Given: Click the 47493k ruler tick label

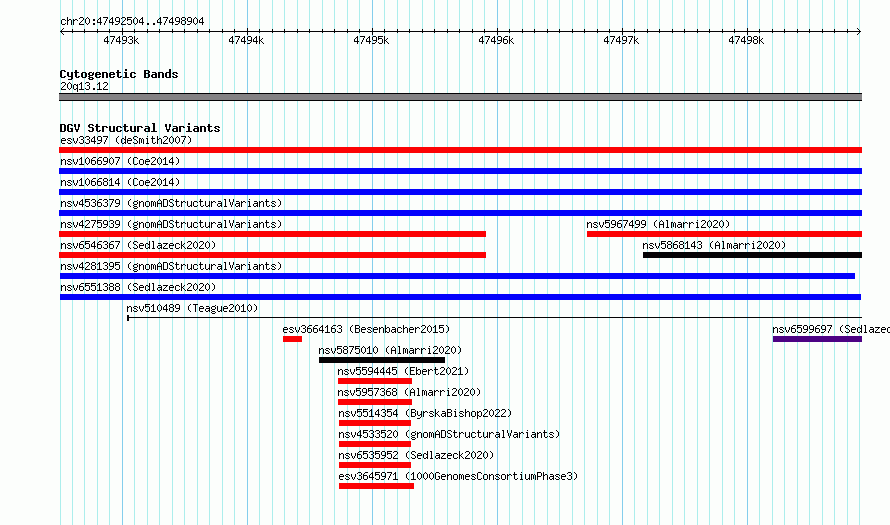Looking at the screenshot, I should click(121, 40).
